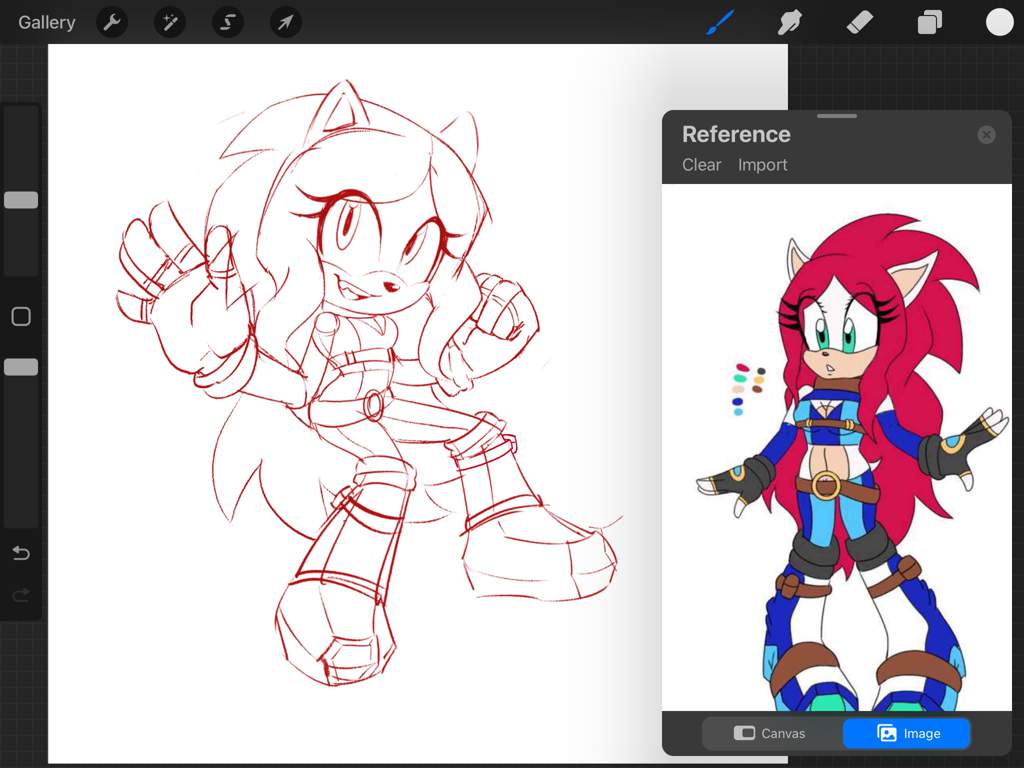Select the Smudge tool

790,22
